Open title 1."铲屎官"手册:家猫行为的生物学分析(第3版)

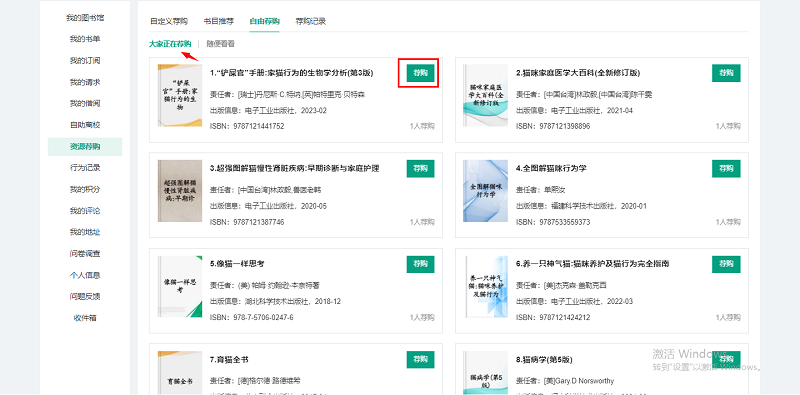(x=291, y=73)
